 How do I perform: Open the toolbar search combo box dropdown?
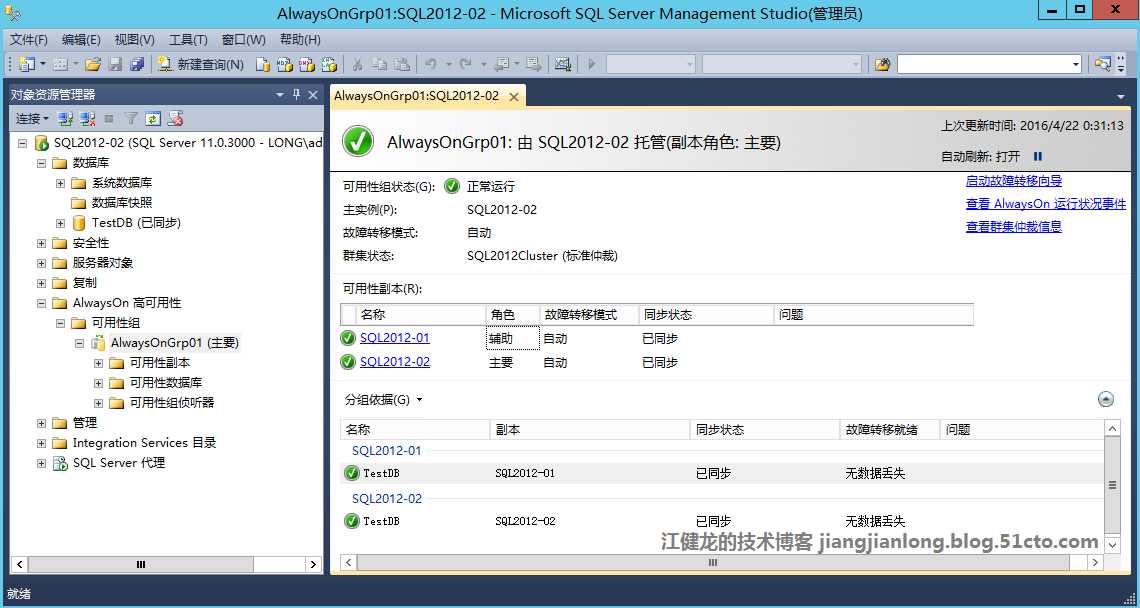(1076, 65)
